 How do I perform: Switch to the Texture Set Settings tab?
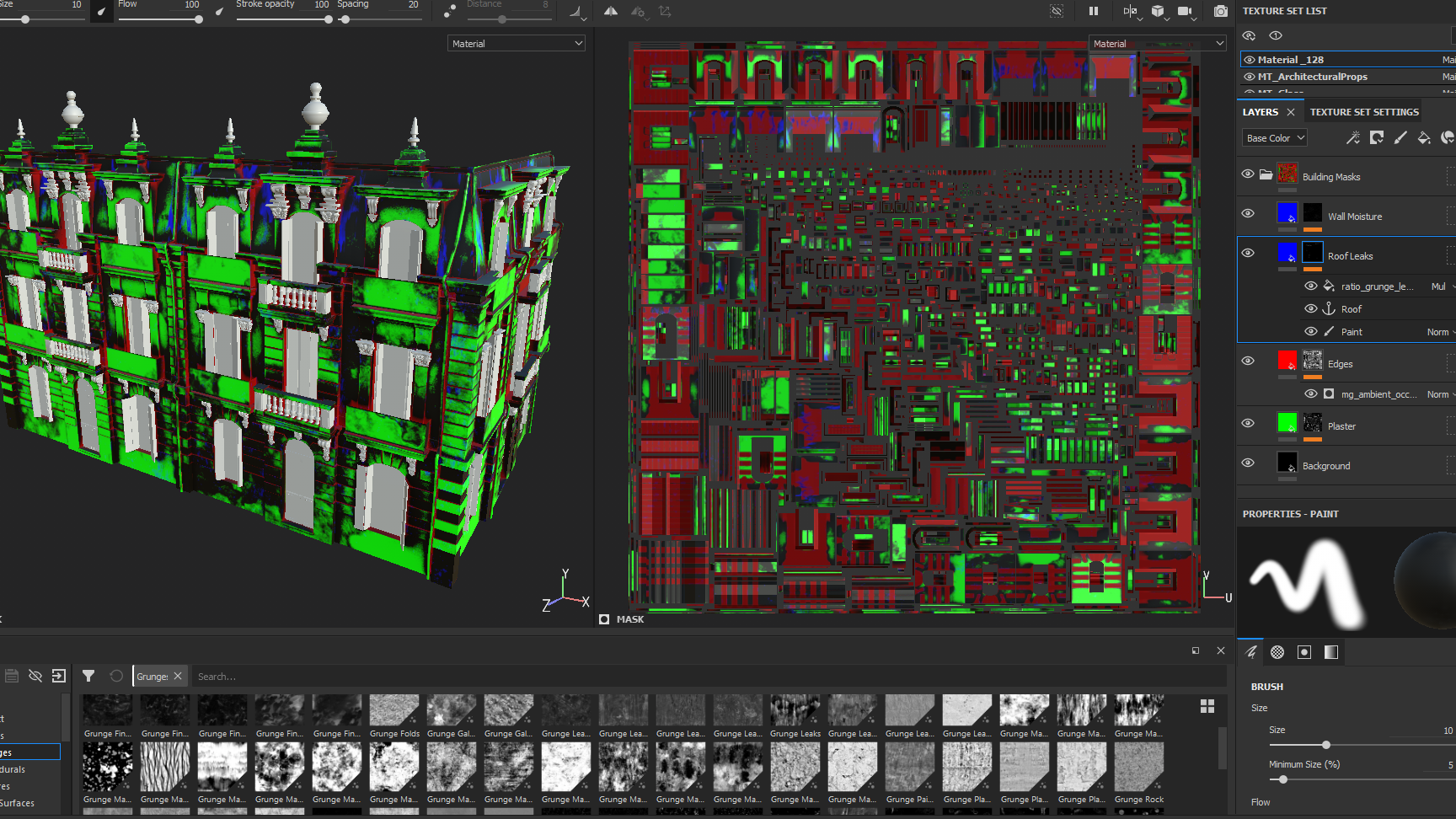(1363, 111)
